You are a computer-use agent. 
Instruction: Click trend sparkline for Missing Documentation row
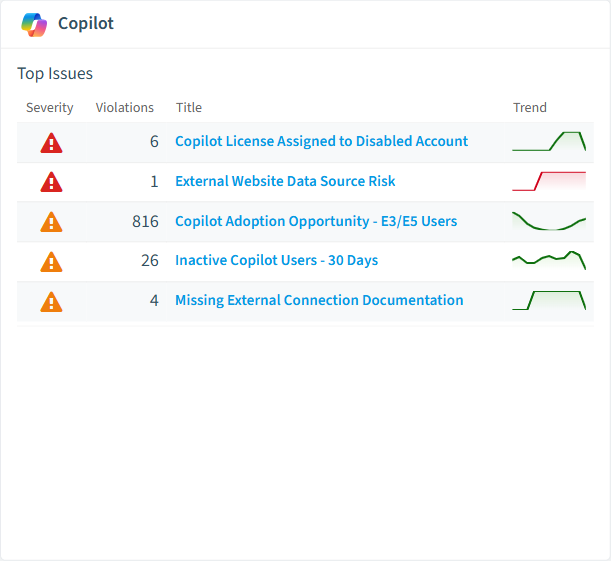click(x=549, y=300)
